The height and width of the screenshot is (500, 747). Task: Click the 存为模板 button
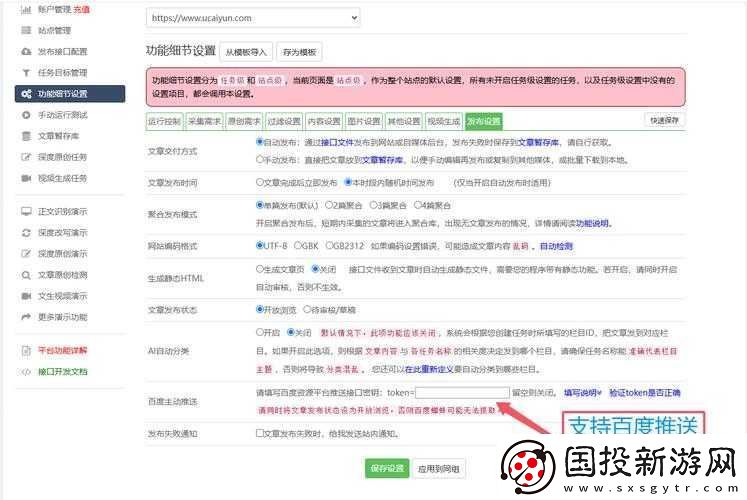[x=299, y=52]
